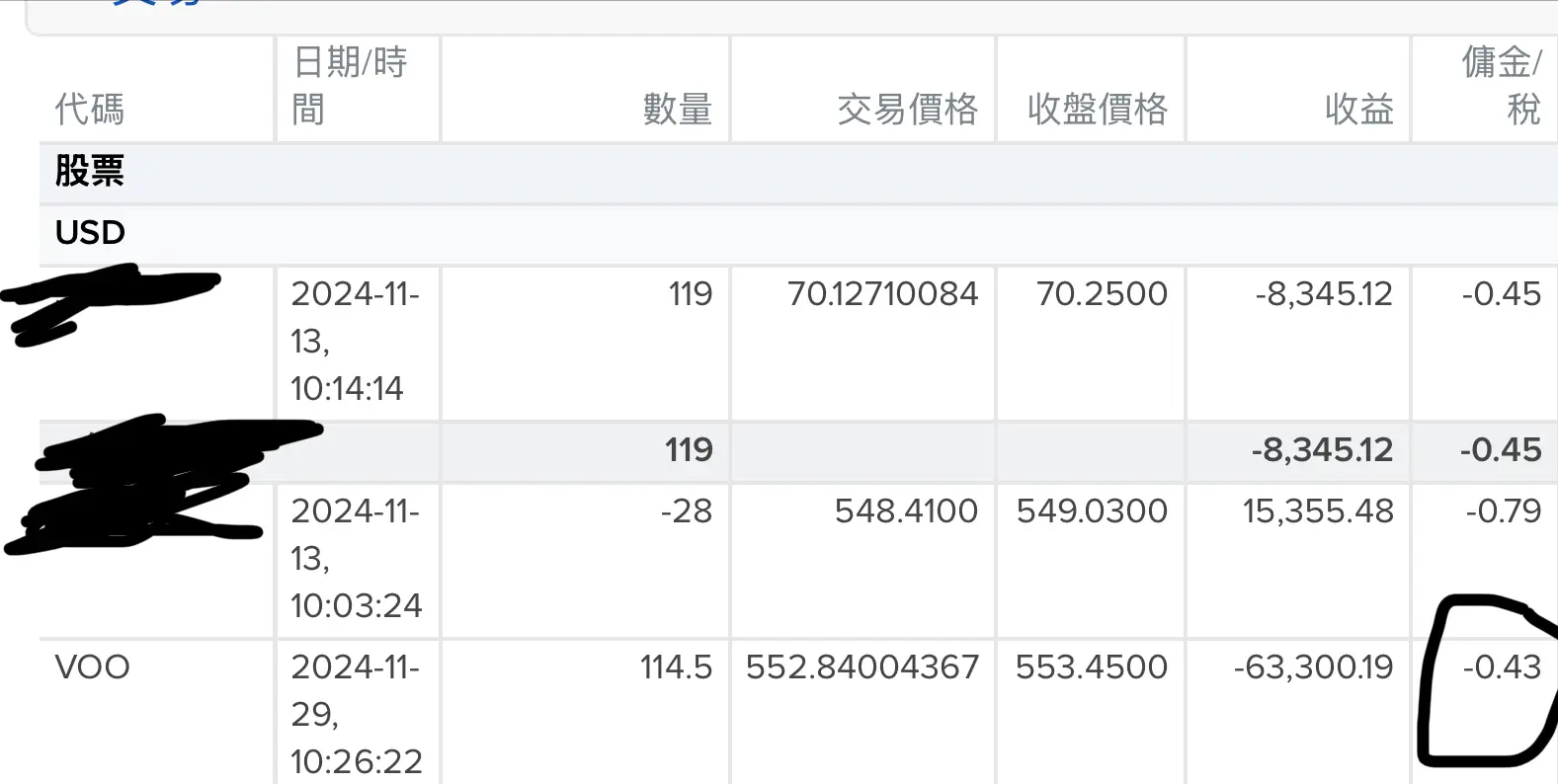Click trade price 70.12710084

click(x=882, y=294)
